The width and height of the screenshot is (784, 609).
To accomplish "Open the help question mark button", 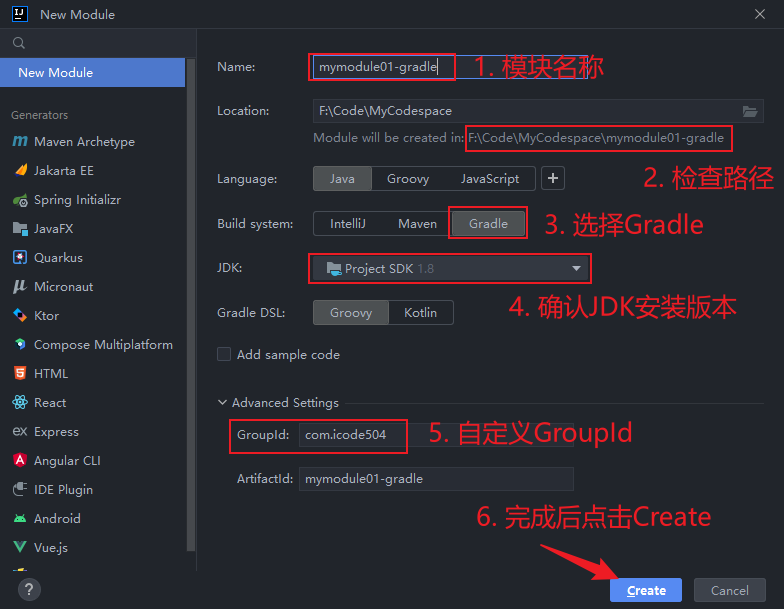I will point(29,589).
